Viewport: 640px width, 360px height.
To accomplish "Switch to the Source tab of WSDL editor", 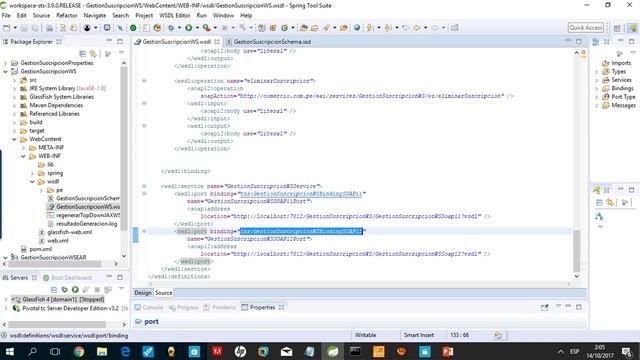I will point(164,293).
